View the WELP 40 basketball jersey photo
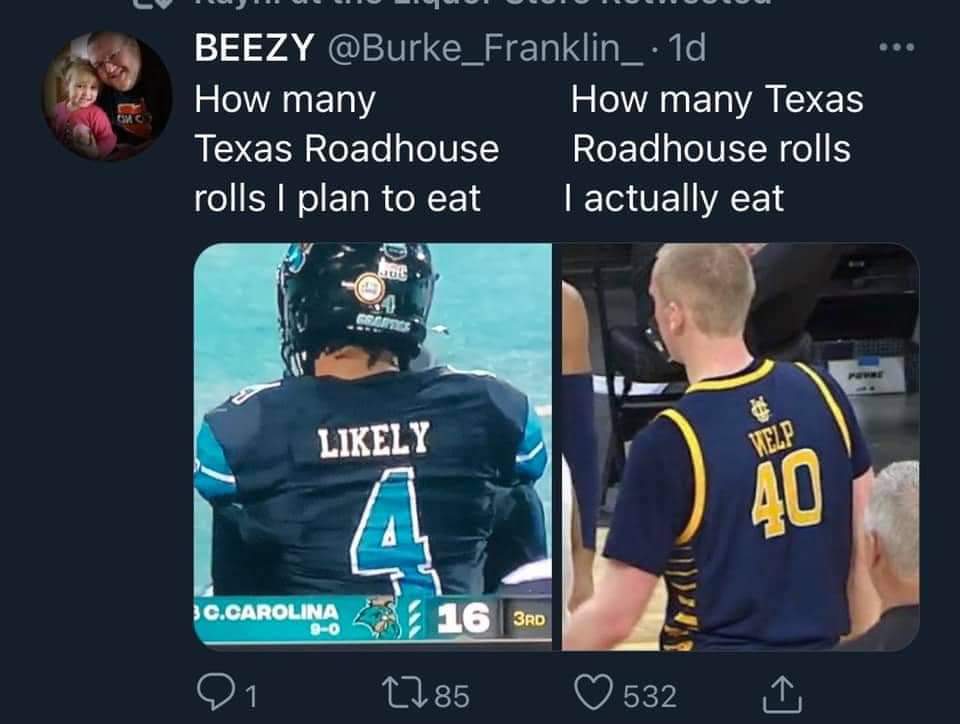The width and height of the screenshot is (960, 724). (740, 446)
